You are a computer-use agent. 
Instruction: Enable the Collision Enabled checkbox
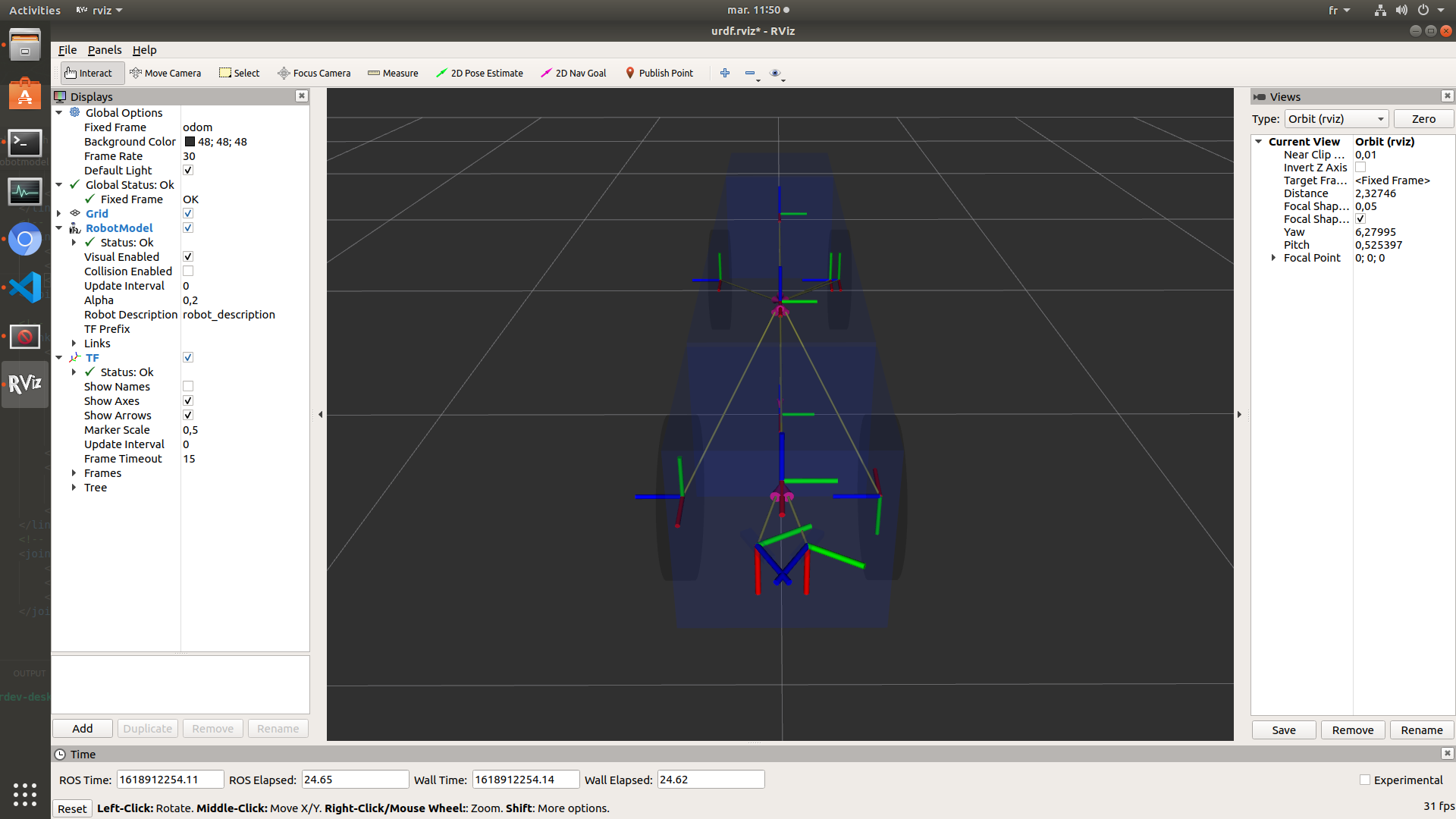click(x=188, y=271)
